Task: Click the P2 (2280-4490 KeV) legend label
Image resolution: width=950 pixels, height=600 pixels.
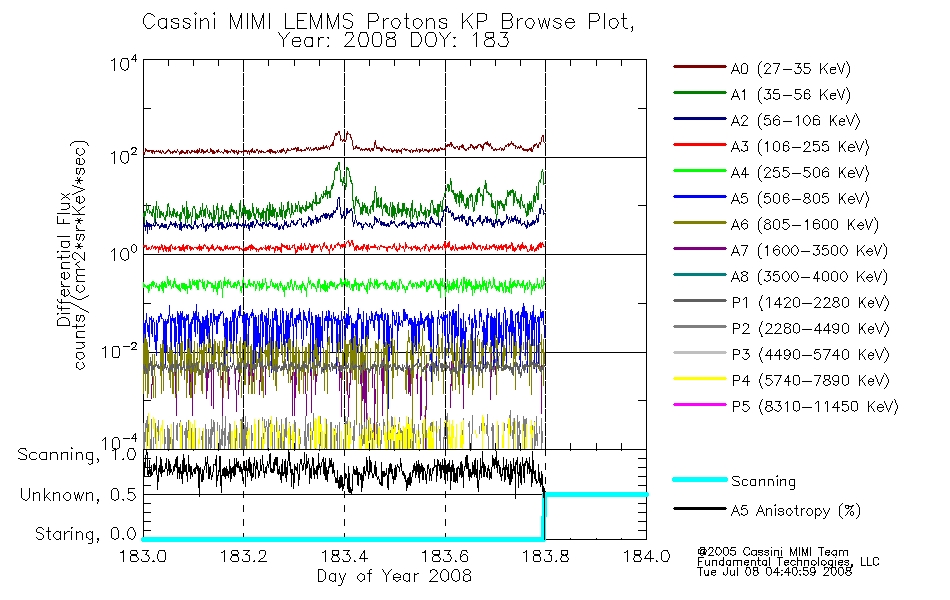Action: point(810,329)
